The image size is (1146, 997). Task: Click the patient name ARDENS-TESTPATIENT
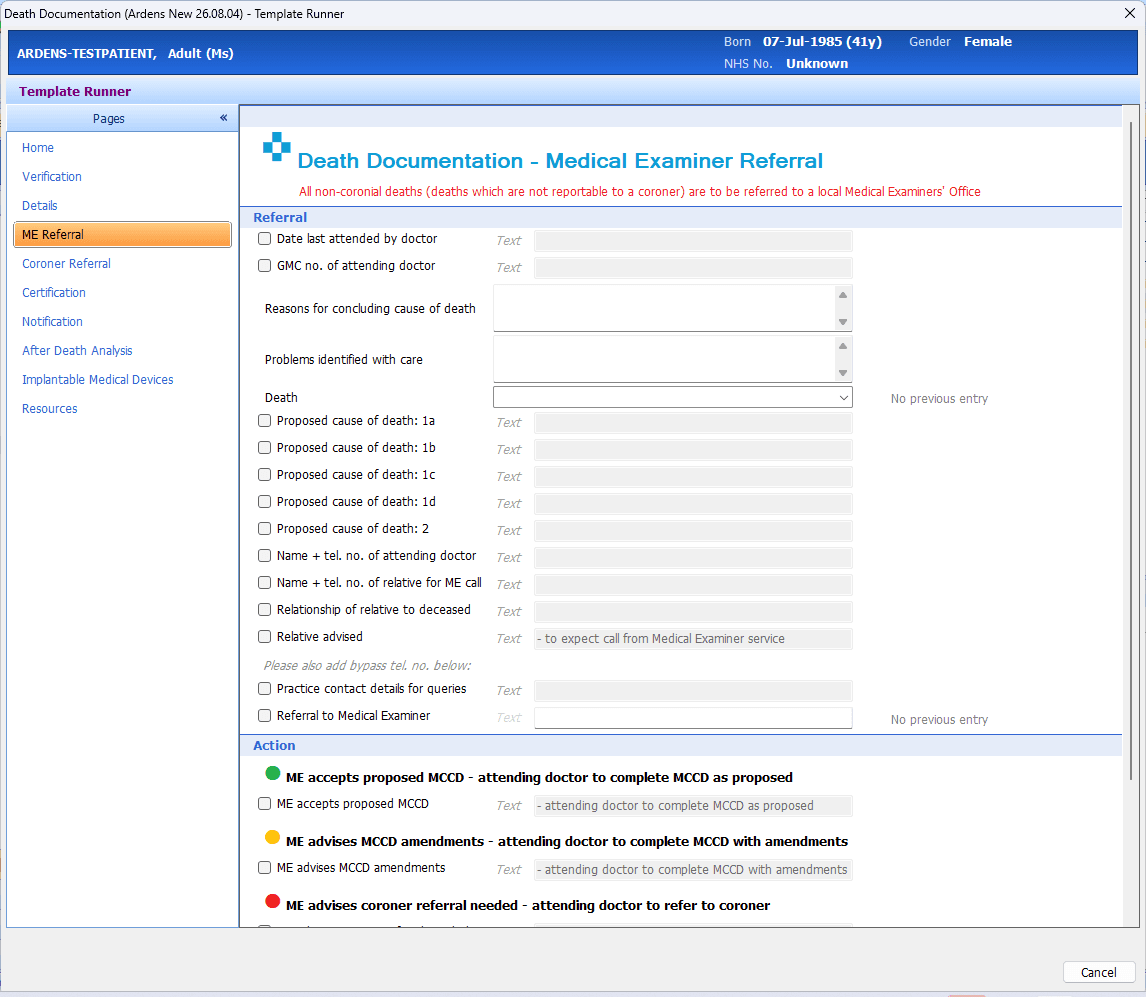[x=87, y=53]
